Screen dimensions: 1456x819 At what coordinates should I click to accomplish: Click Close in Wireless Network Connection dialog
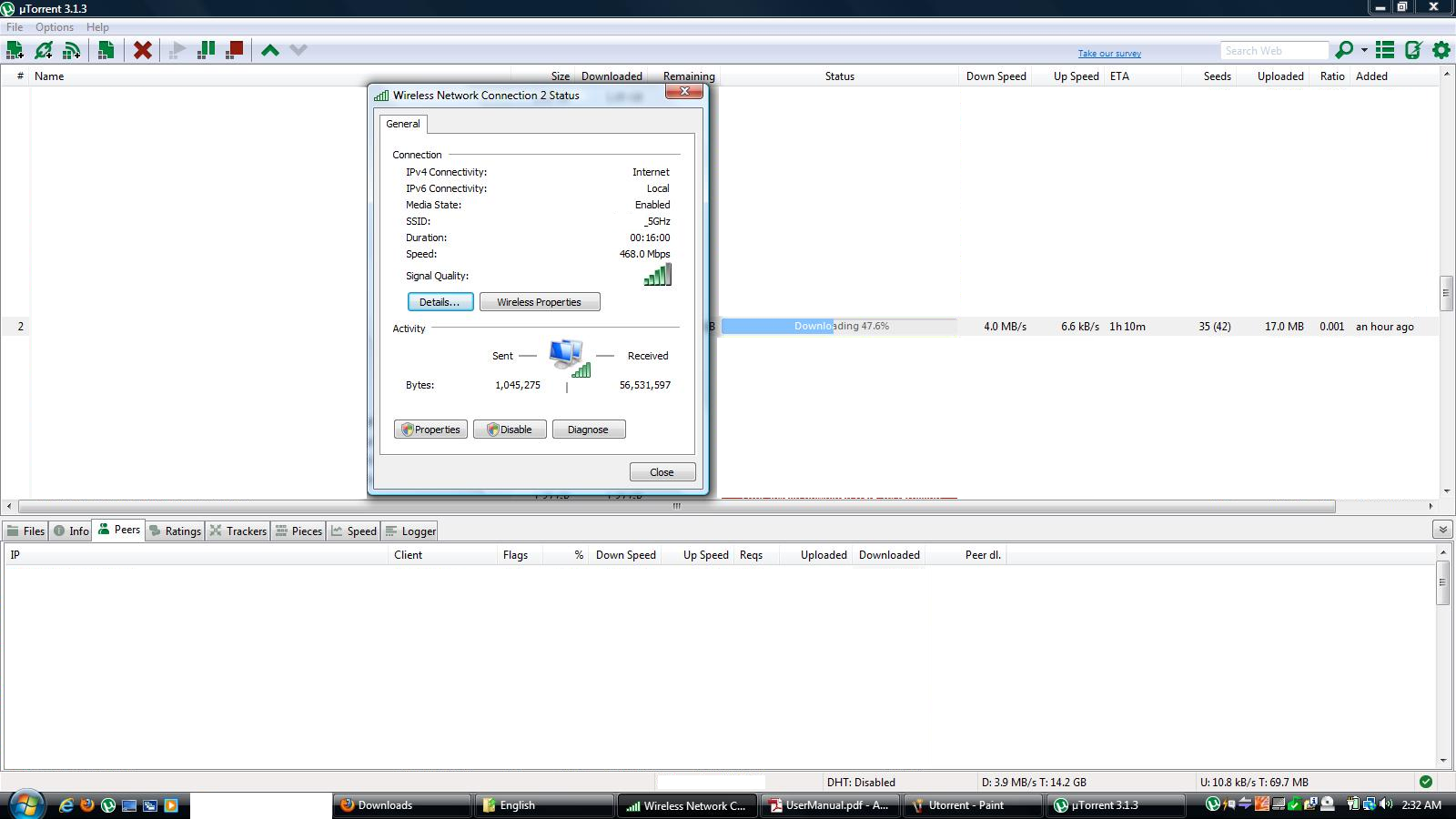[662, 472]
